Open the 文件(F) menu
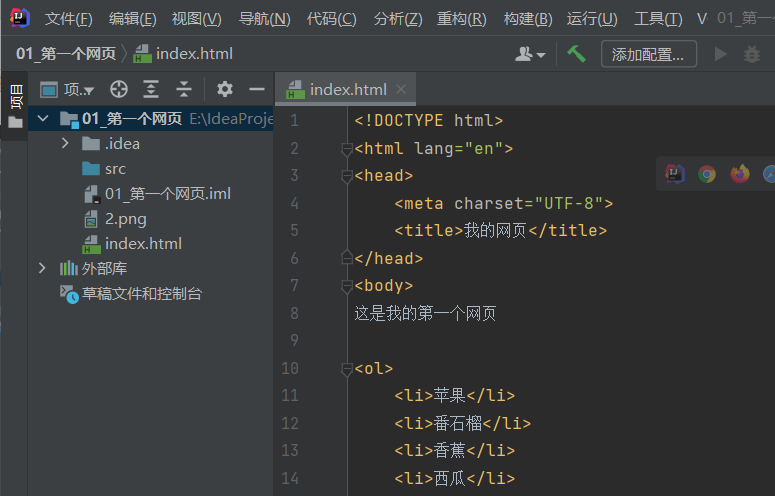This screenshot has height=496, width=775. 68,19
